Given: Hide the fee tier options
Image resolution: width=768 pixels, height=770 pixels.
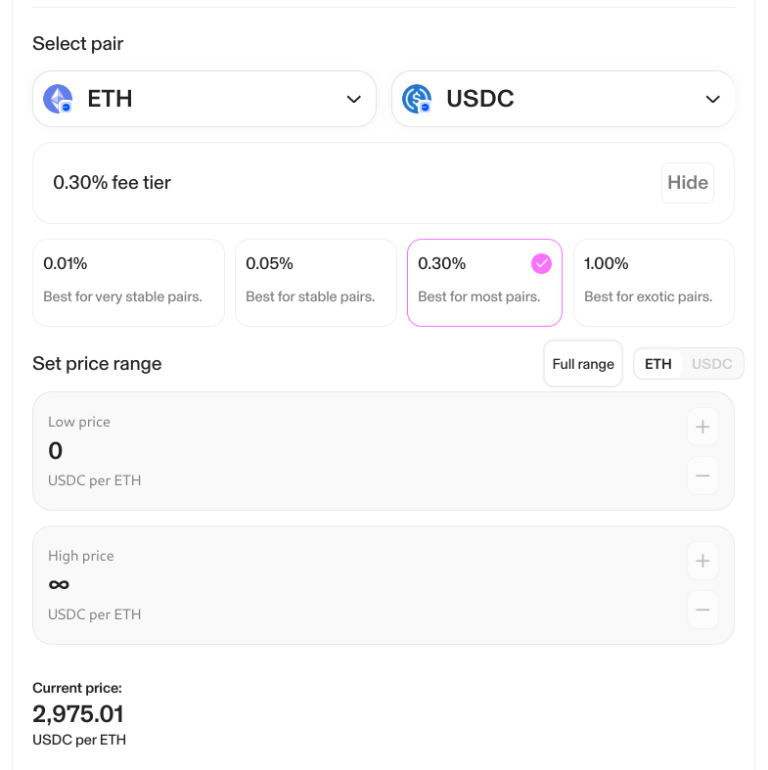Looking at the screenshot, I should tap(687, 183).
